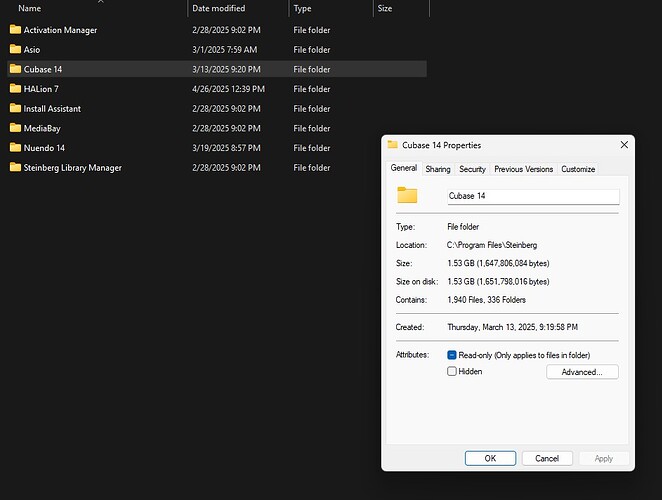
Task: Click the Nuendo 14 folder icon
Action: point(15,147)
